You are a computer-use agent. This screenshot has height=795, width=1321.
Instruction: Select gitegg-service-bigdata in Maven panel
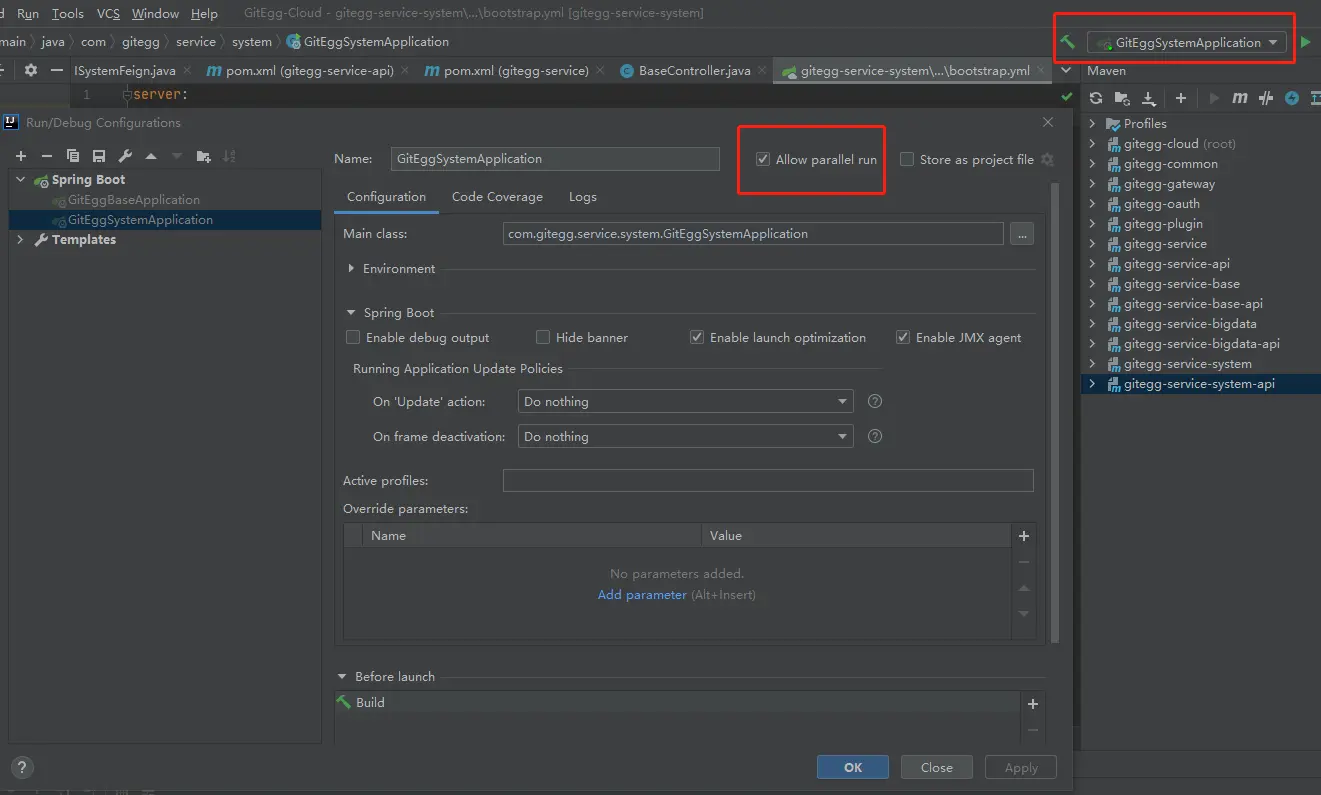(x=1190, y=324)
